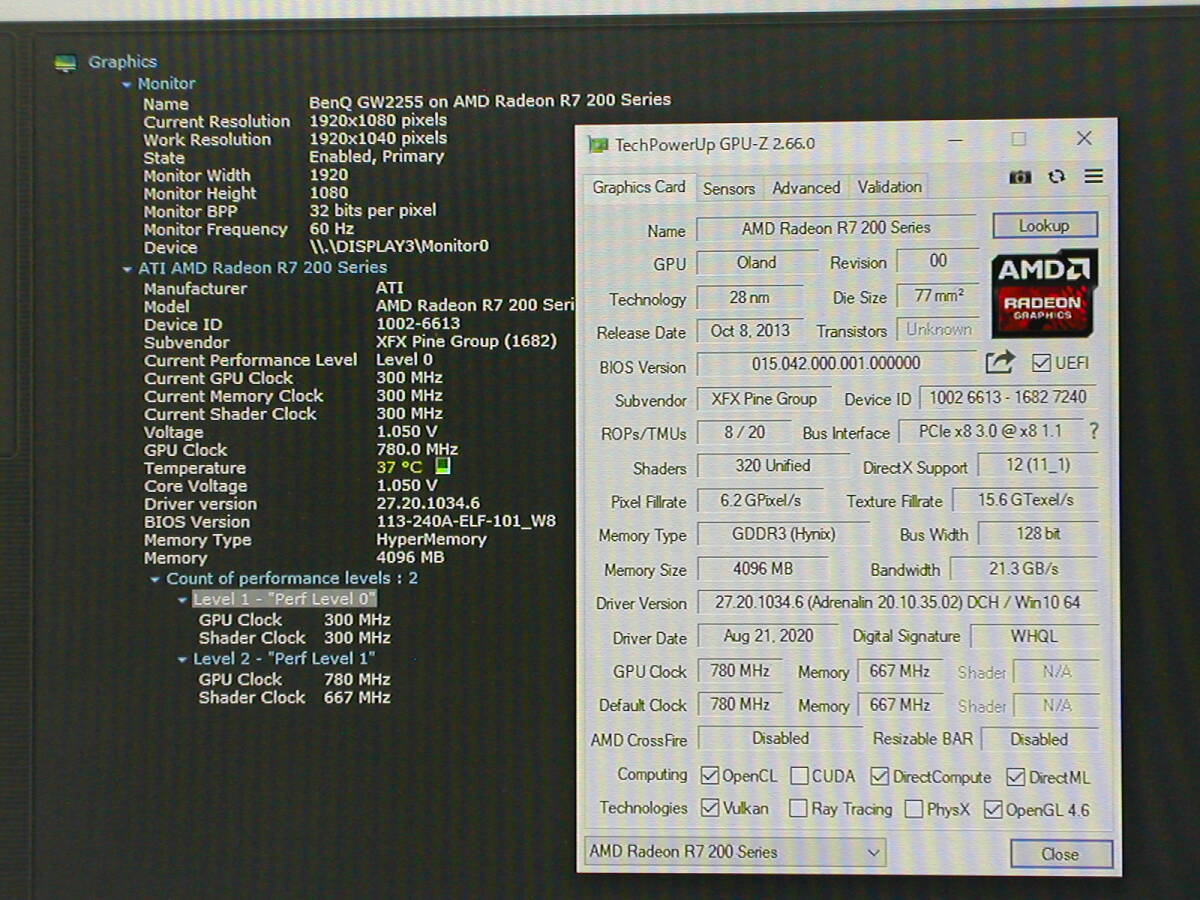The height and width of the screenshot is (900, 1200).
Task: Click the Graphics monitor icon in the tree
Action: pyautogui.click(x=65, y=63)
